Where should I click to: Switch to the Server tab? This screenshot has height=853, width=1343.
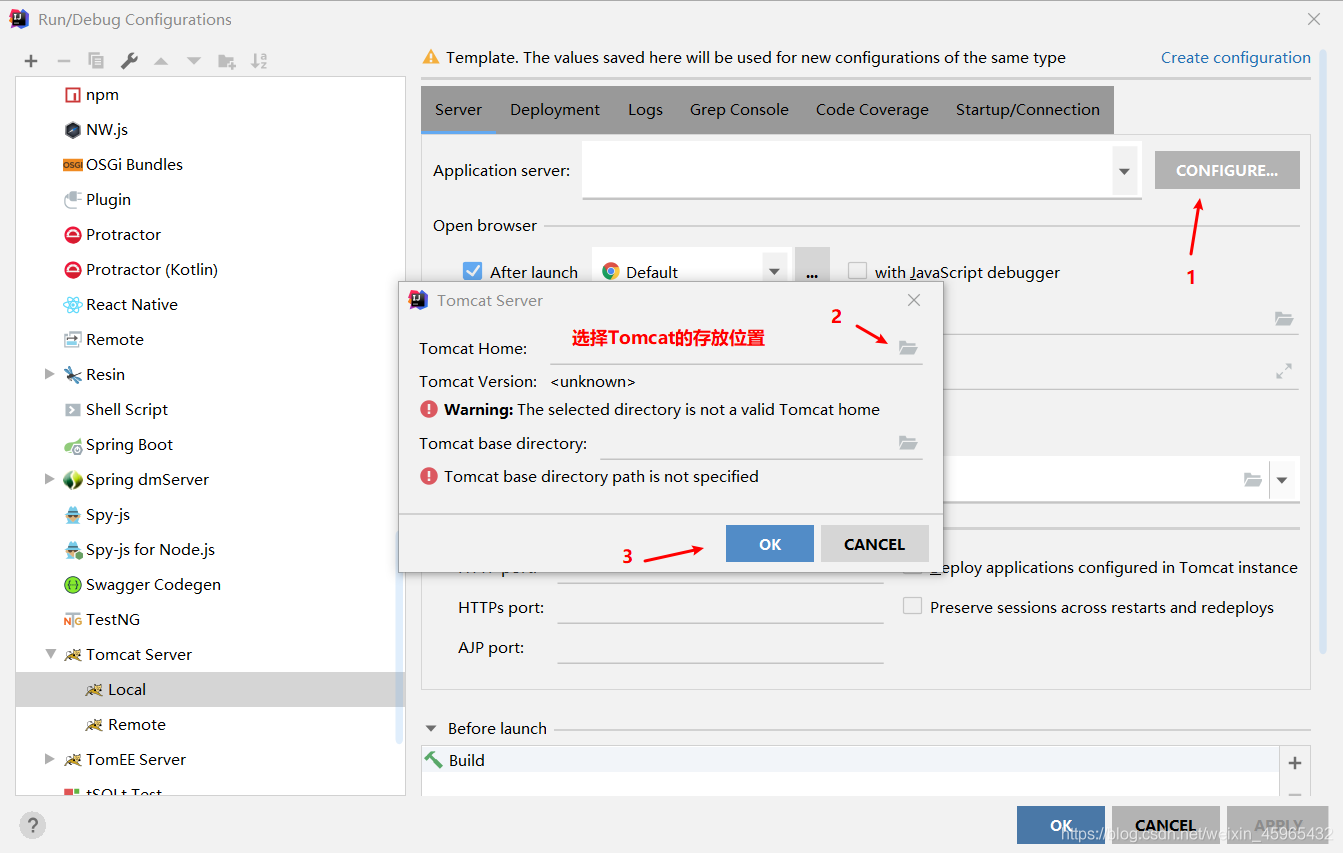point(458,110)
